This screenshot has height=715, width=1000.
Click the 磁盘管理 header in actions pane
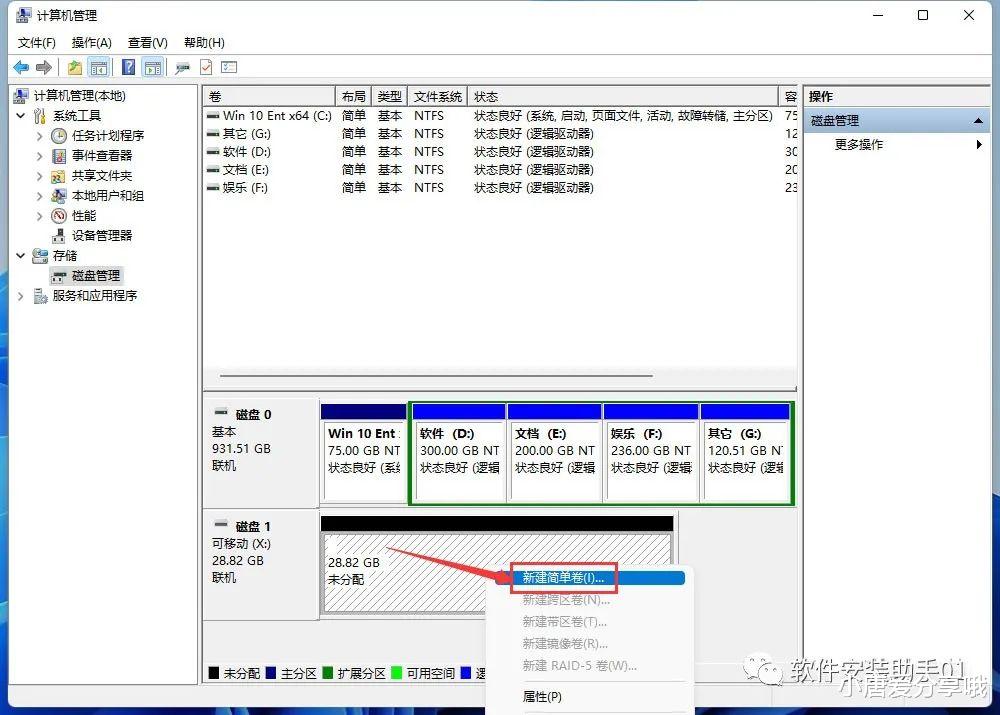coord(897,121)
